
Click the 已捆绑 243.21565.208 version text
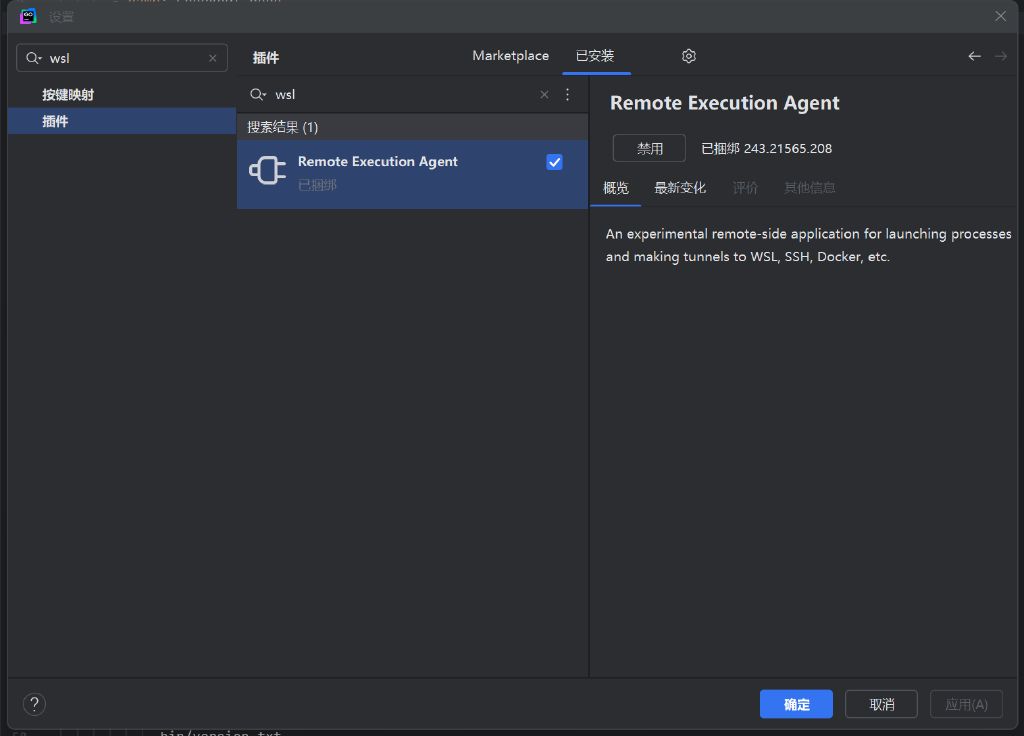click(767, 148)
